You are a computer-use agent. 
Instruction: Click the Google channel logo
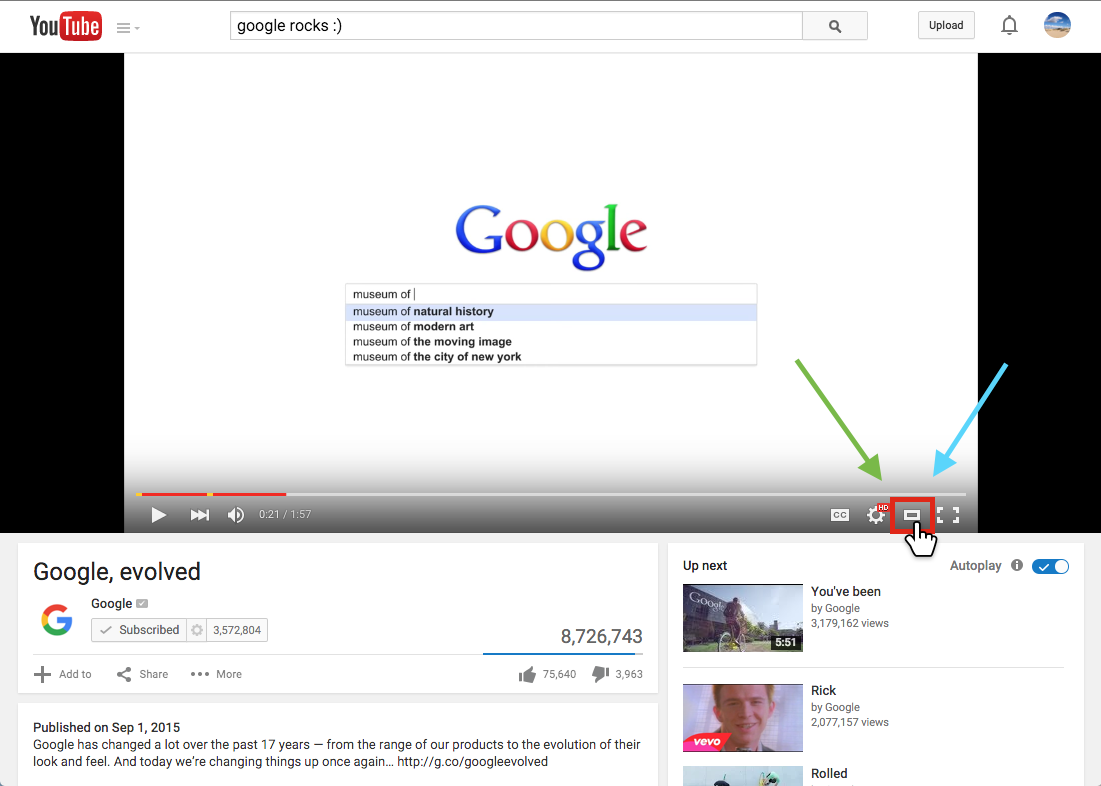[57, 620]
